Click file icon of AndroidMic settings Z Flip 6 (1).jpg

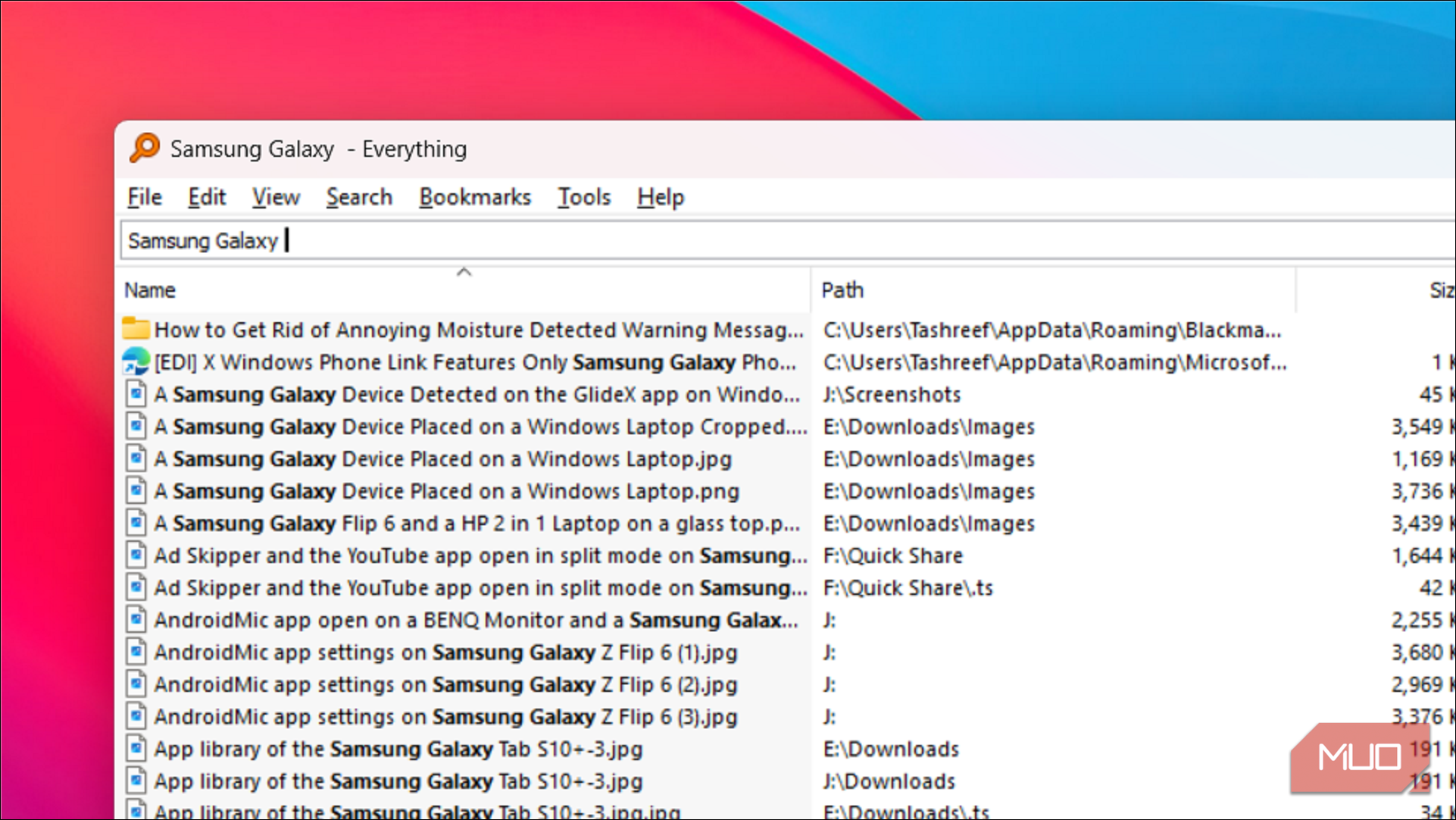(x=136, y=652)
